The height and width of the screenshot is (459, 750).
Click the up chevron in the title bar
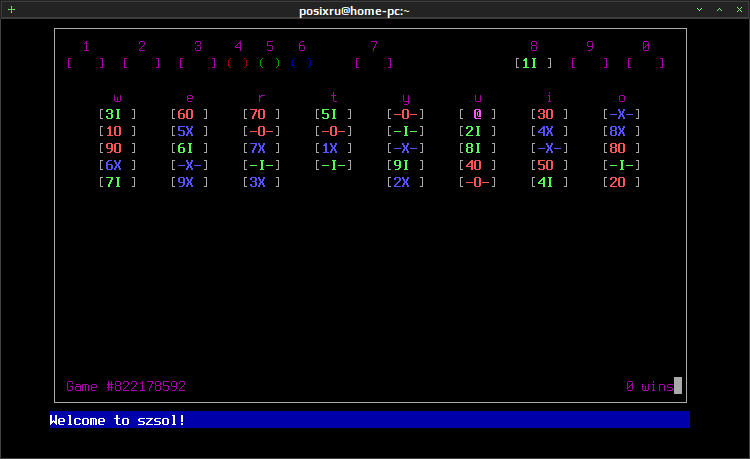coord(719,10)
